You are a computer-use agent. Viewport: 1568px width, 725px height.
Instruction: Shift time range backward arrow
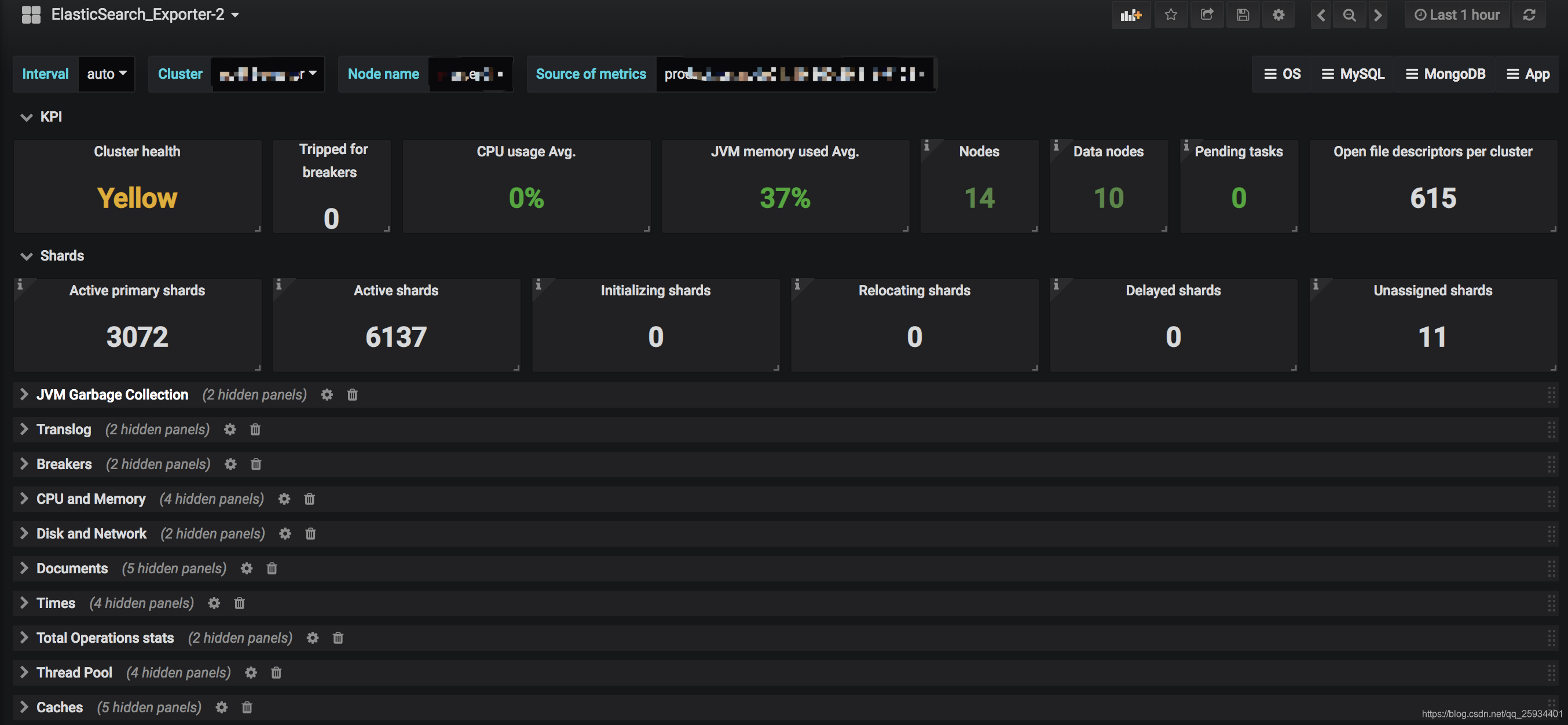[1320, 14]
